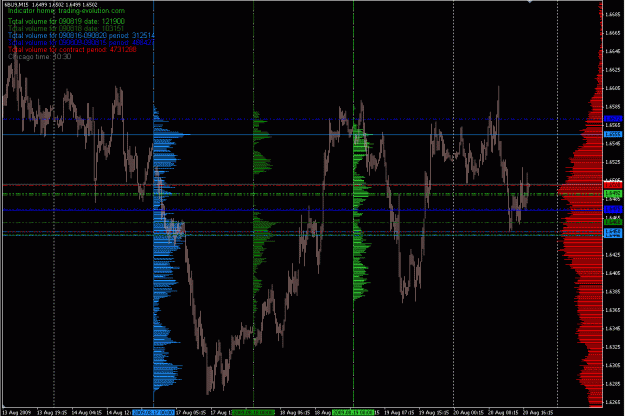Click the 1.6645 price axis value

(613, 51)
